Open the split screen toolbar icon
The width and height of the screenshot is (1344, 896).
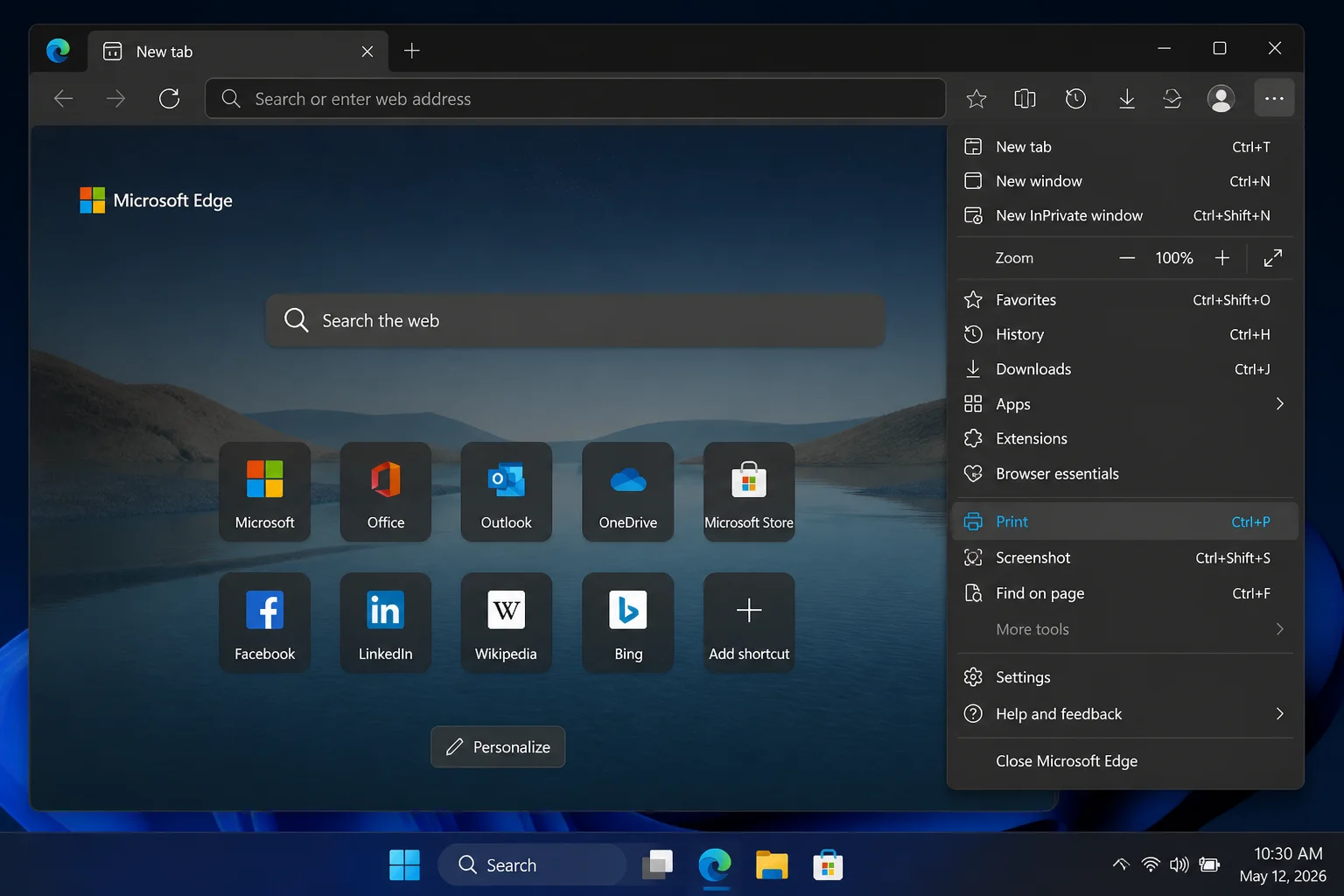point(1025,99)
